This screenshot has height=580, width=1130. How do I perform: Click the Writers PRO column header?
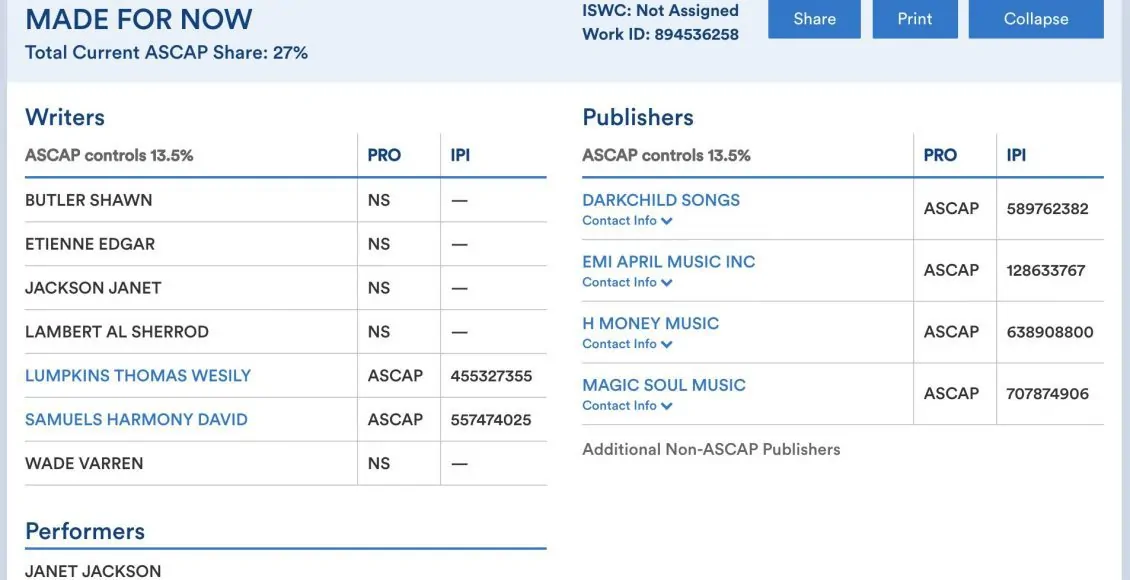point(384,155)
